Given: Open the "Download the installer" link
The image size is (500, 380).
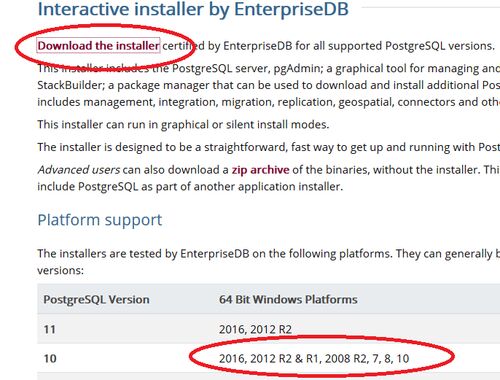Looking at the screenshot, I should [98, 45].
